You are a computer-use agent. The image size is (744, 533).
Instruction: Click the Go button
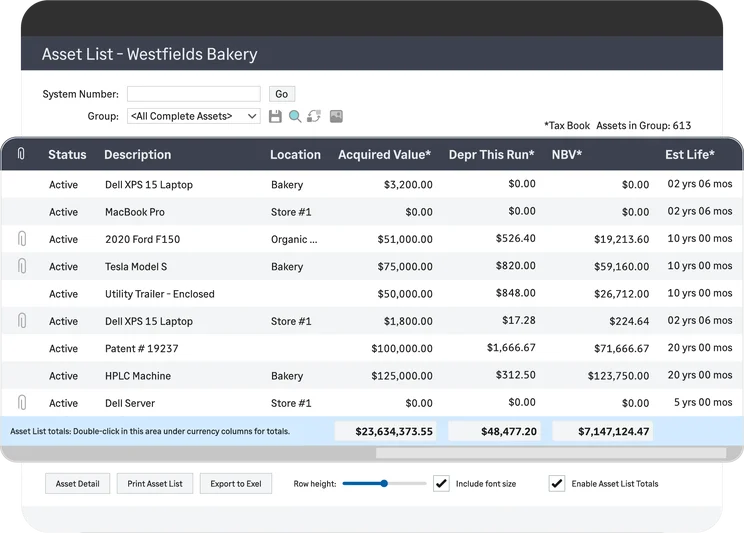(282, 94)
